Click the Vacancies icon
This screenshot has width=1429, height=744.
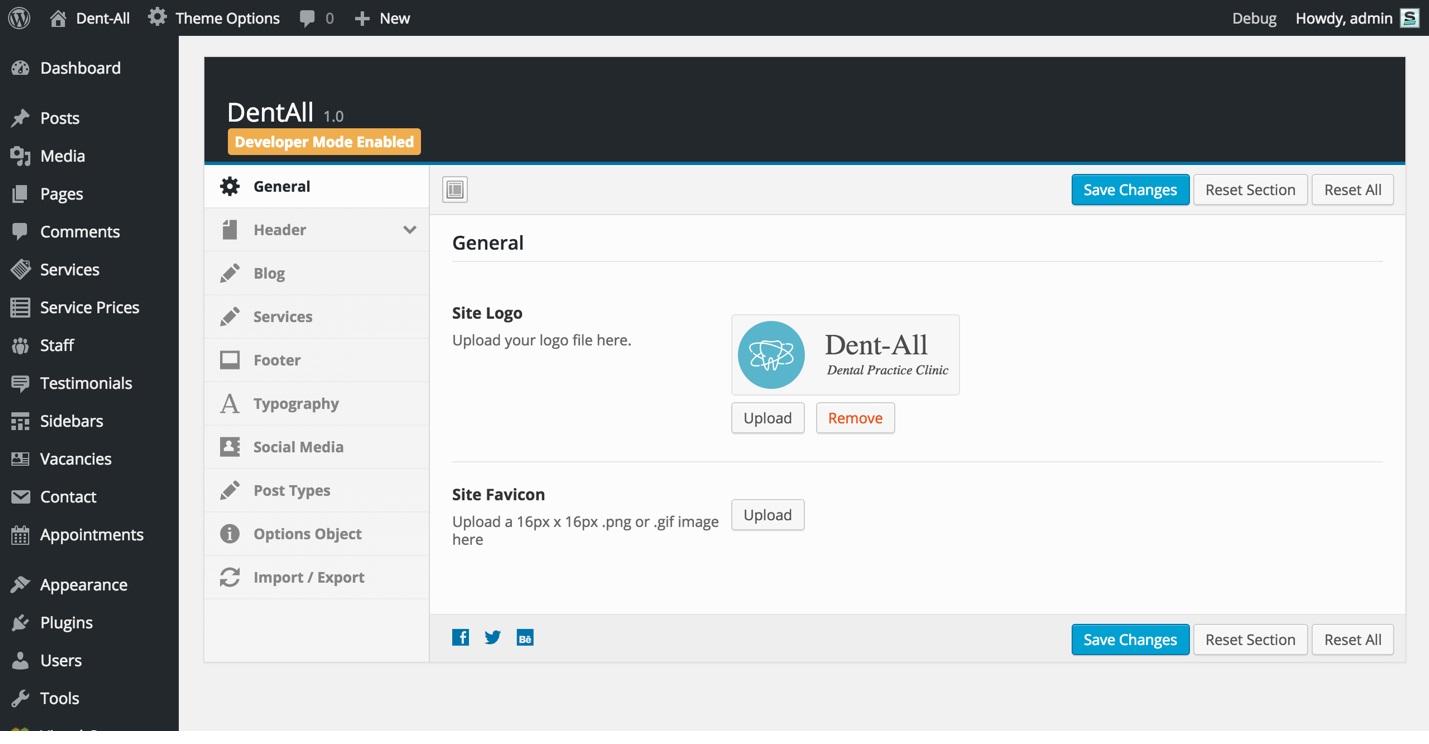pos(20,459)
